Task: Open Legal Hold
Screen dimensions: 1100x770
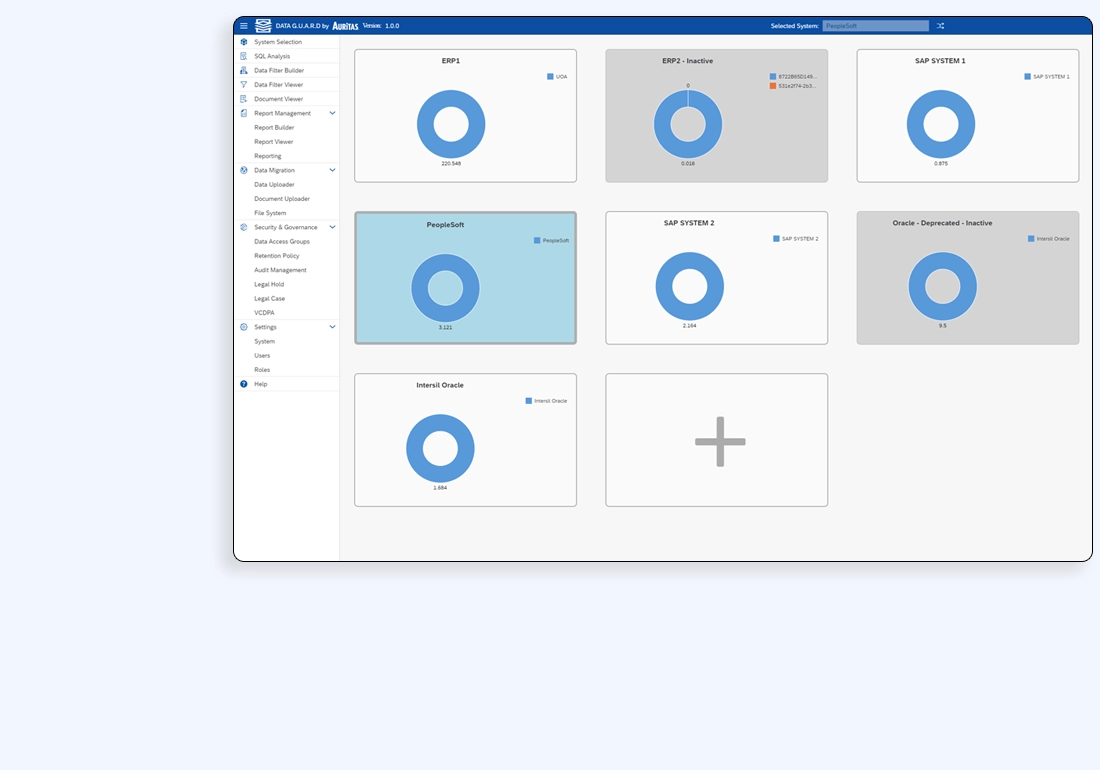Action: point(269,284)
